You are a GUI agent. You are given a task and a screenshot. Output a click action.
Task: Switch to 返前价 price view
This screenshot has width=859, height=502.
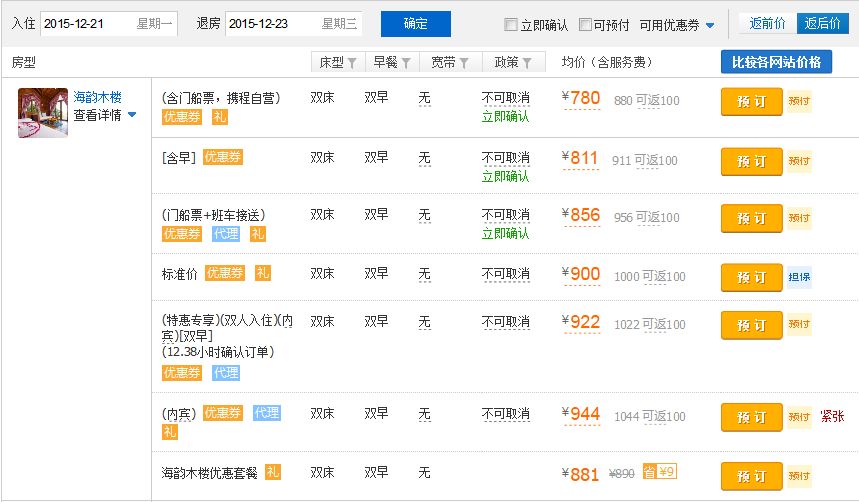(767, 23)
